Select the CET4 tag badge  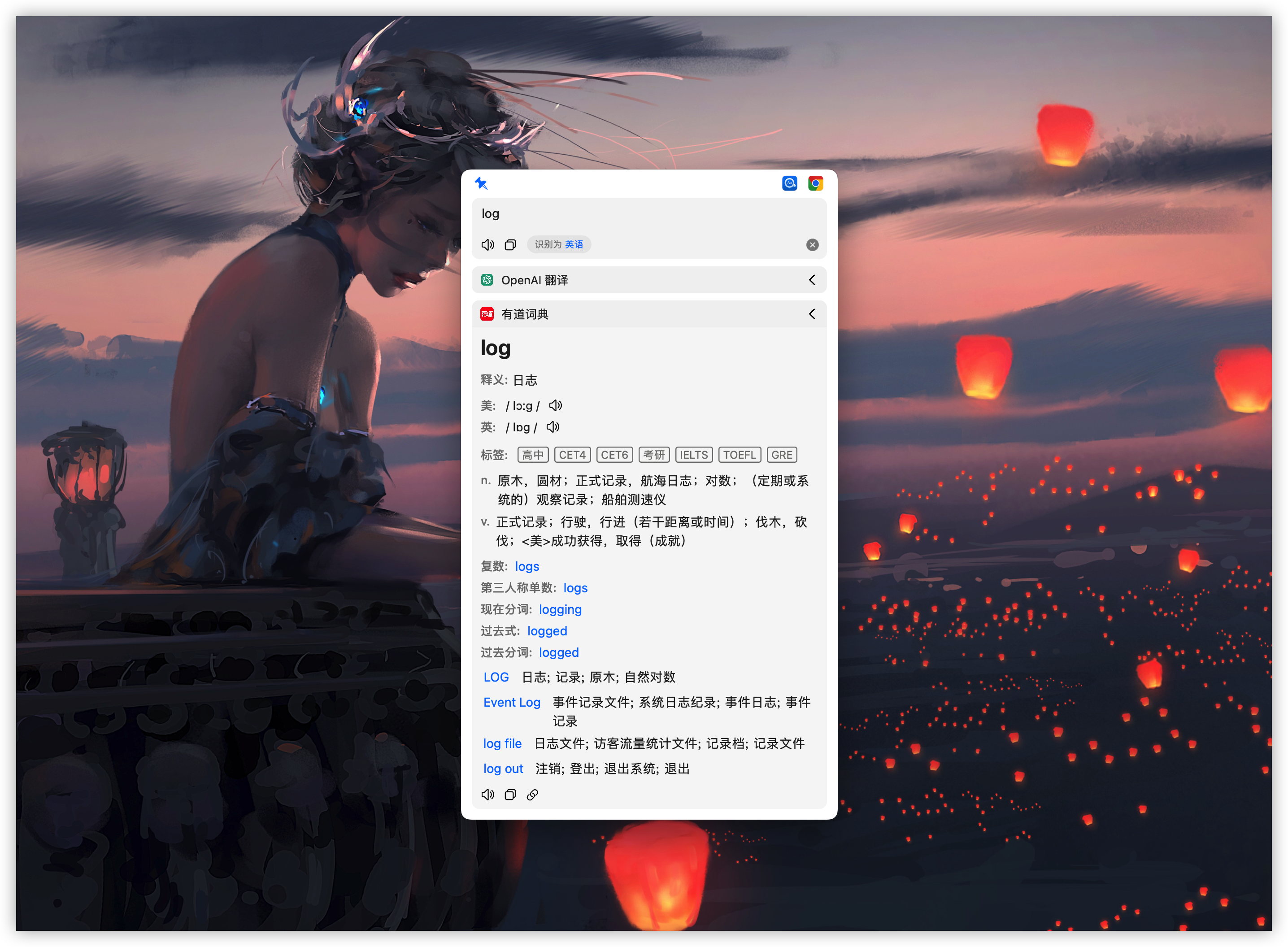click(572, 455)
